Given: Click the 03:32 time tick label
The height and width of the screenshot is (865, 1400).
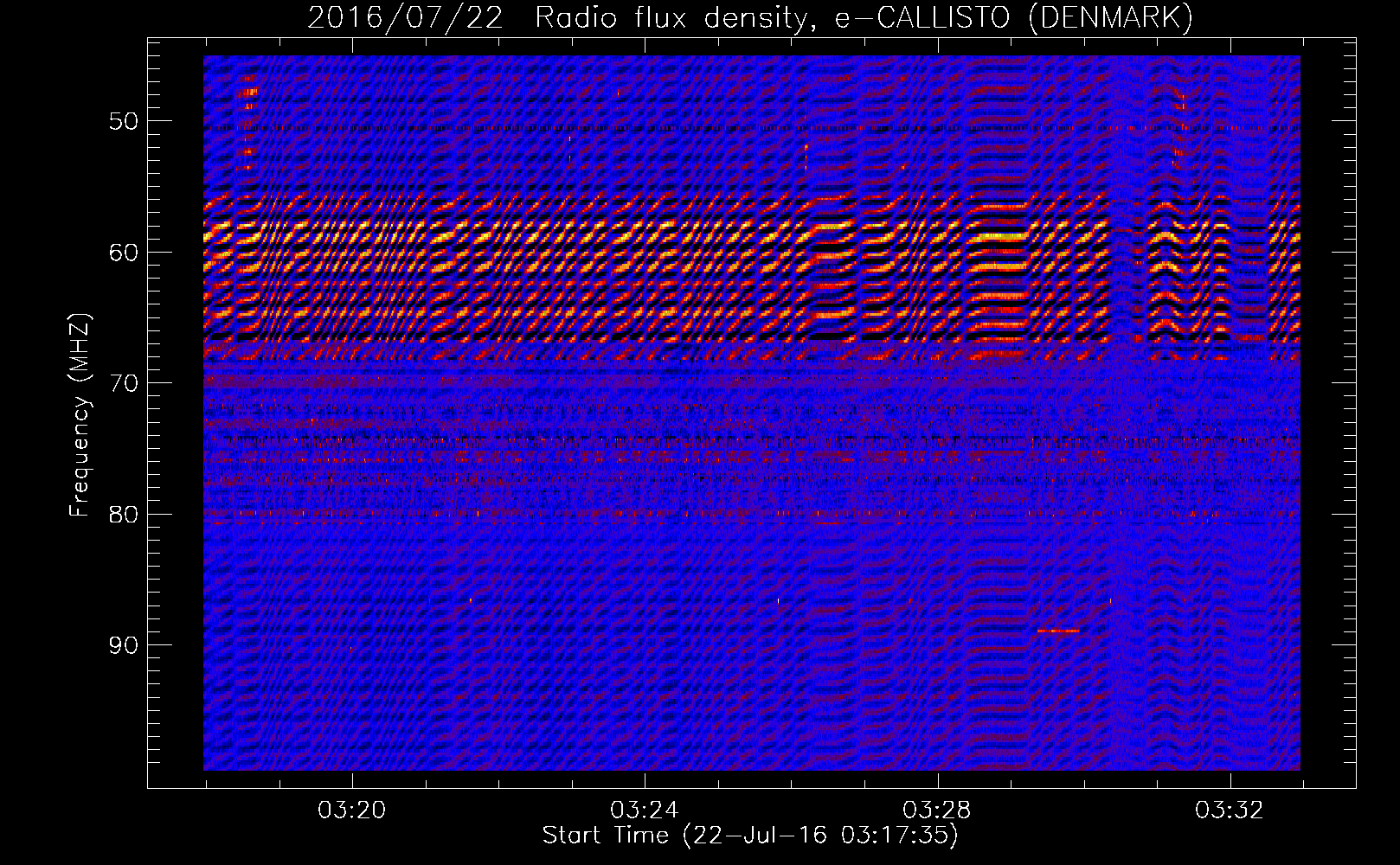Looking at the screenshot, I should 1229,811.
